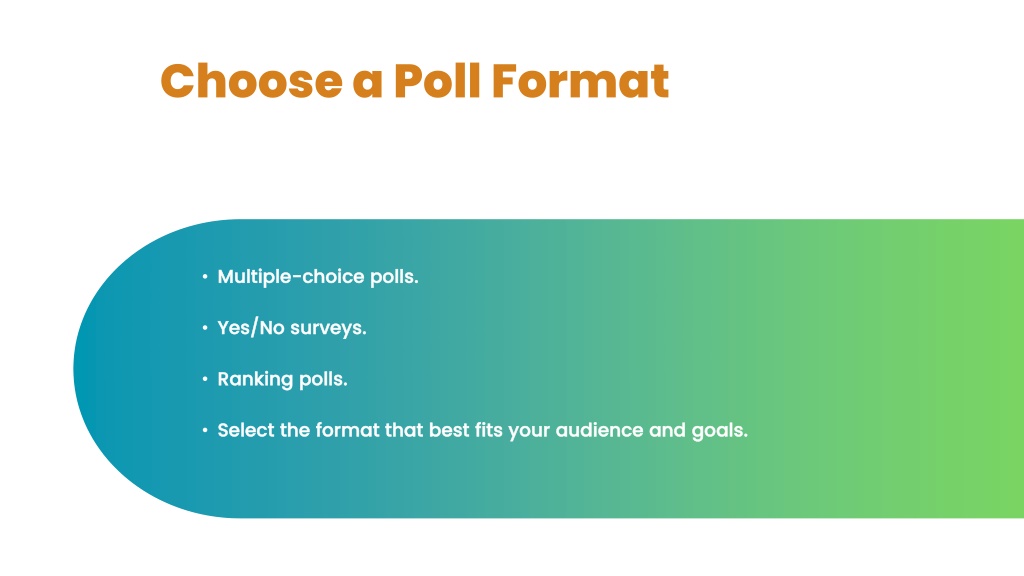Click the word "Multiple-choice" in the first bullet
The image size is (1024, 576).
click(291, 277)
